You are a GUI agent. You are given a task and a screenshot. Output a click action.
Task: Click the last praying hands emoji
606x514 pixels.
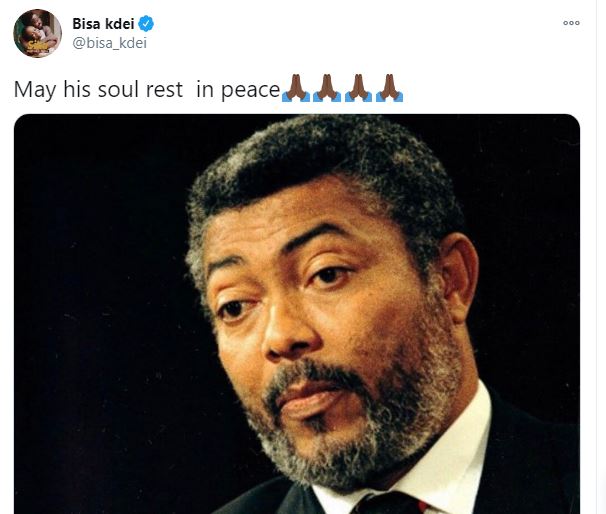coord(390,88)
